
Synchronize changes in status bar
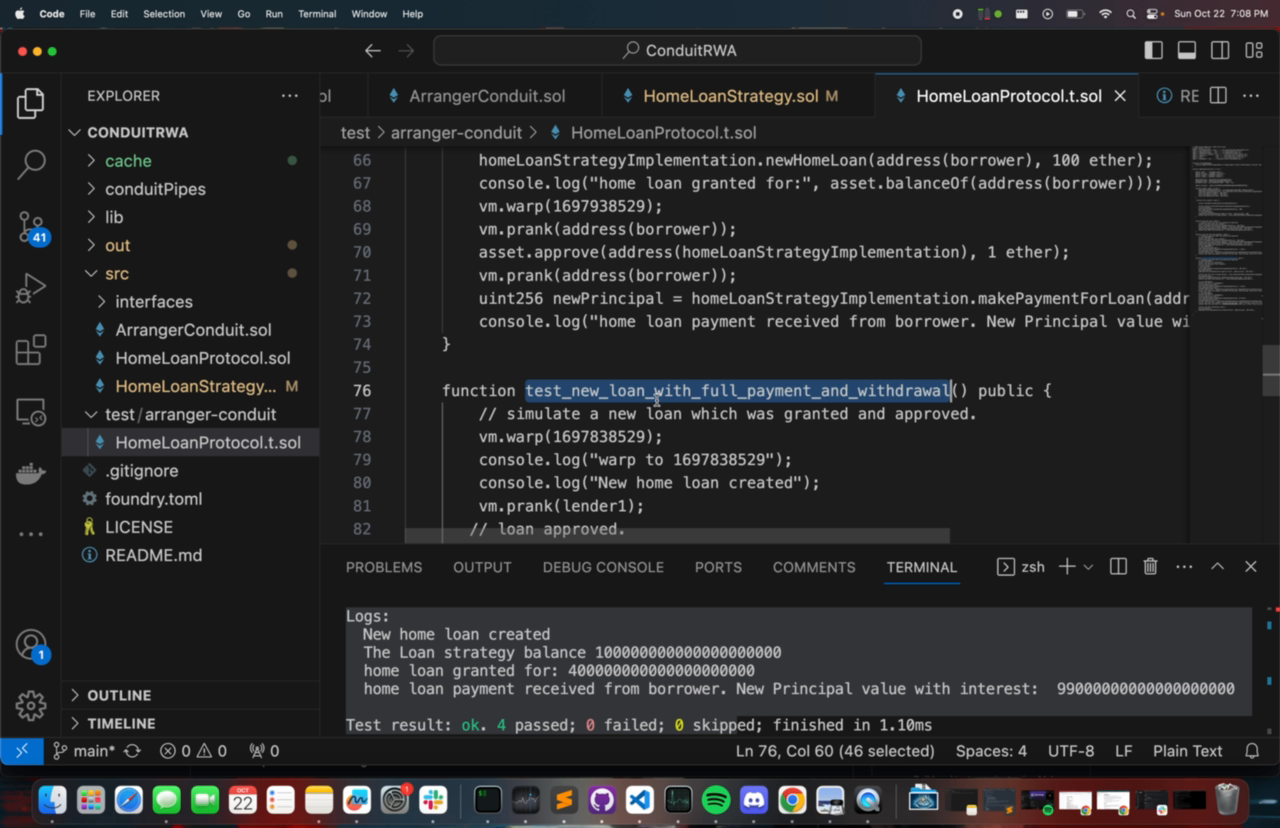coord(133,751)
